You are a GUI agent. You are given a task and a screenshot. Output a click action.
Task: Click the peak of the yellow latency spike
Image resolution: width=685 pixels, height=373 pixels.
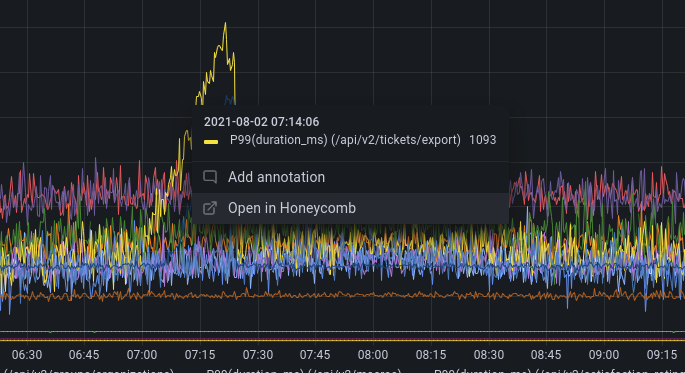click(x=225, y=23)
